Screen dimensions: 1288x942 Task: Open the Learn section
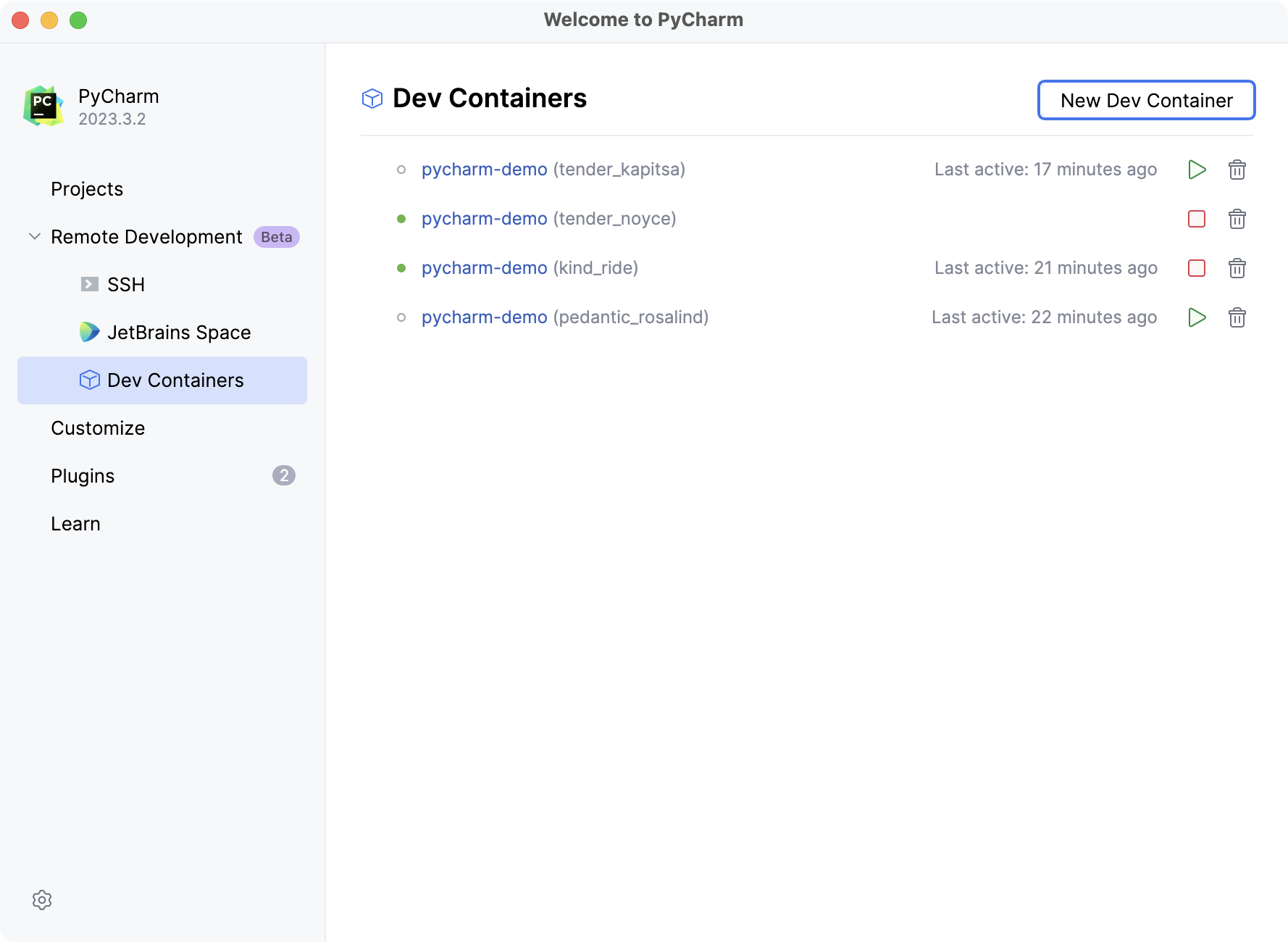click(x=75, y=523)
